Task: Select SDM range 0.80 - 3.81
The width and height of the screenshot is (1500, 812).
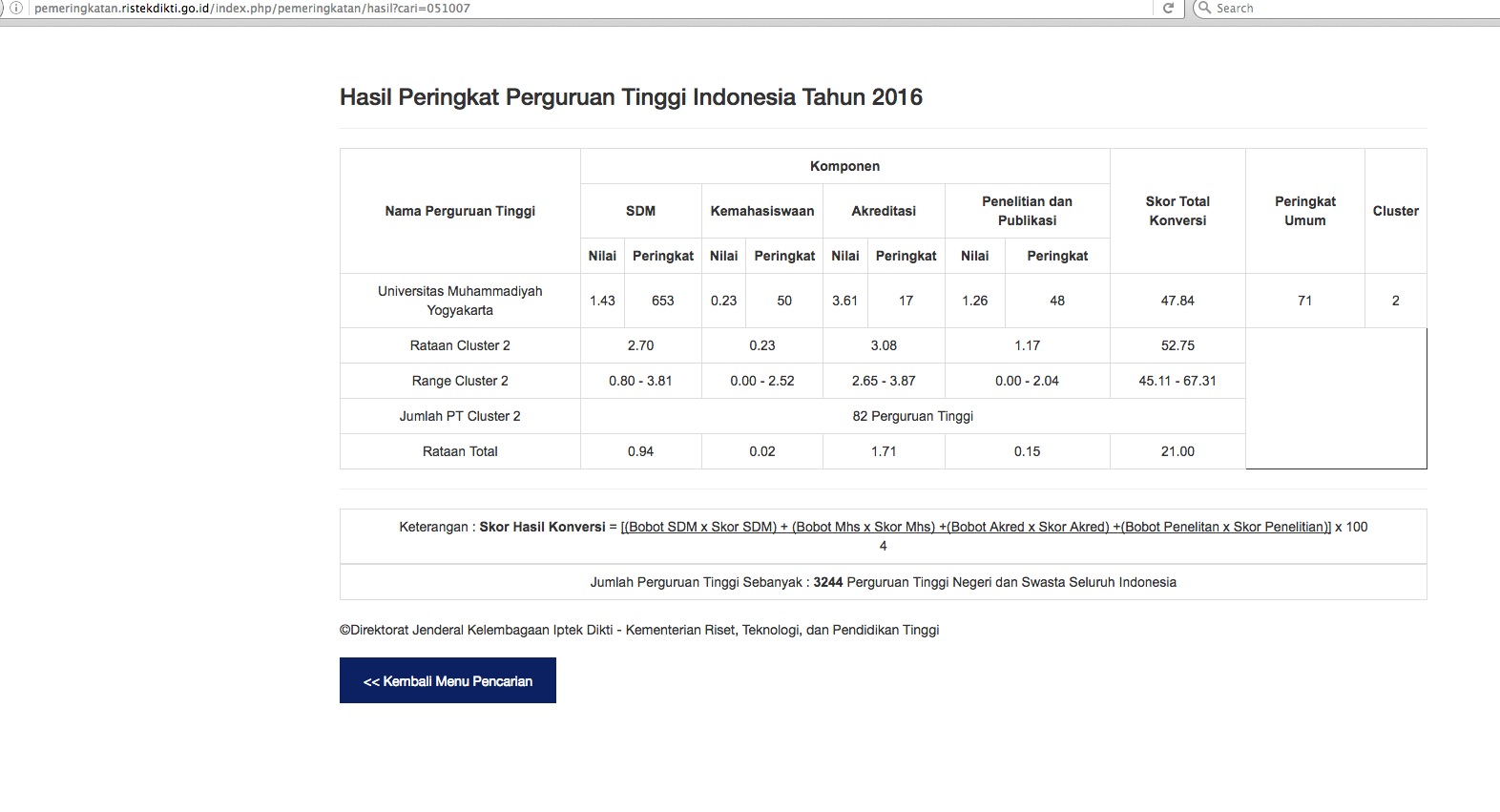Action: point(640,381)
